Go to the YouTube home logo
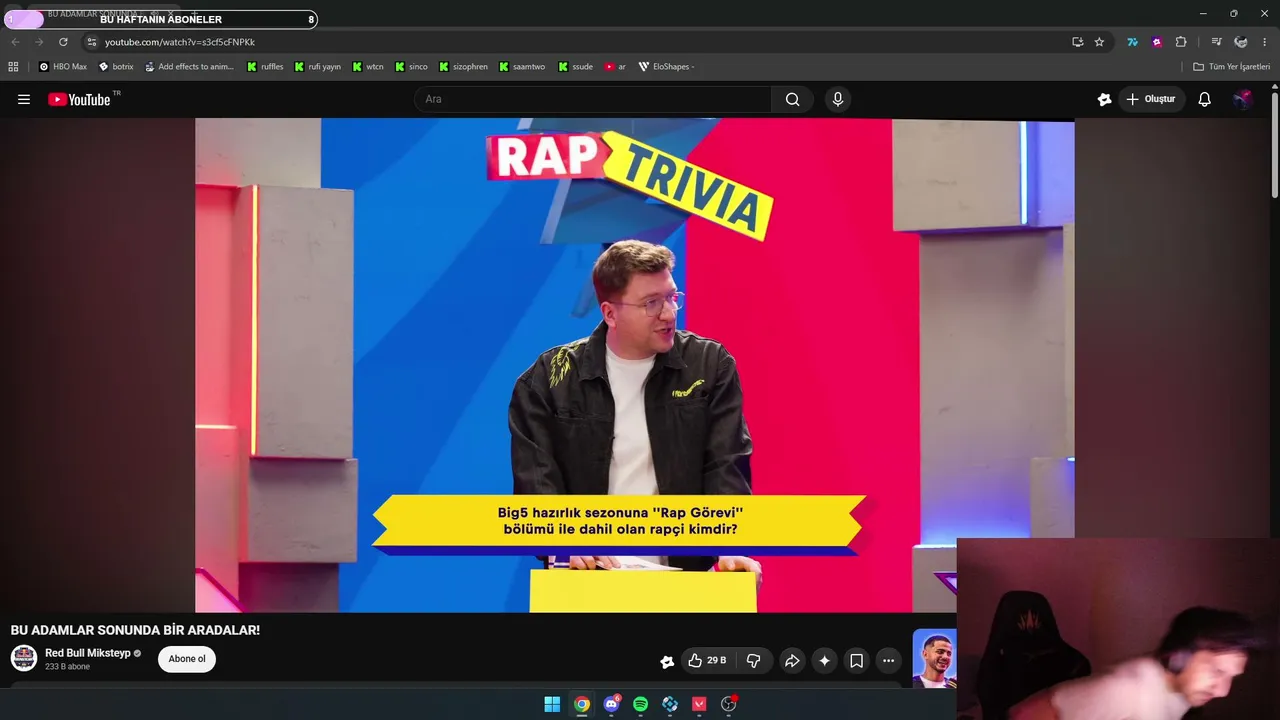This screenshot has height=720, width=1280. [79, 99]
